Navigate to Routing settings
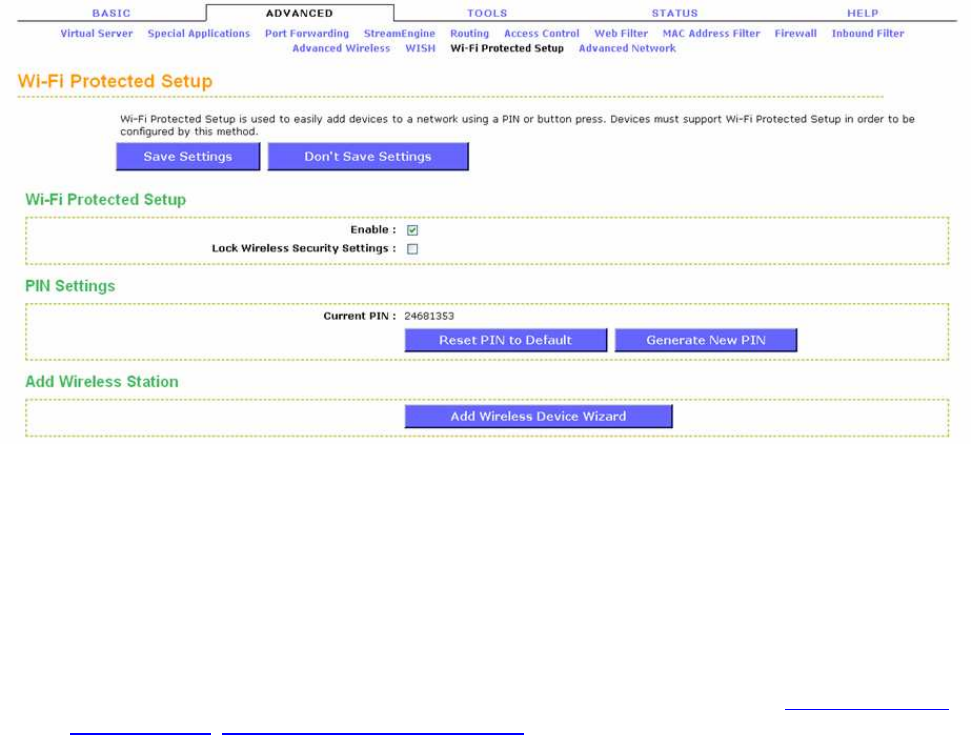Screen dimensions: 971x735 point(469,33)
